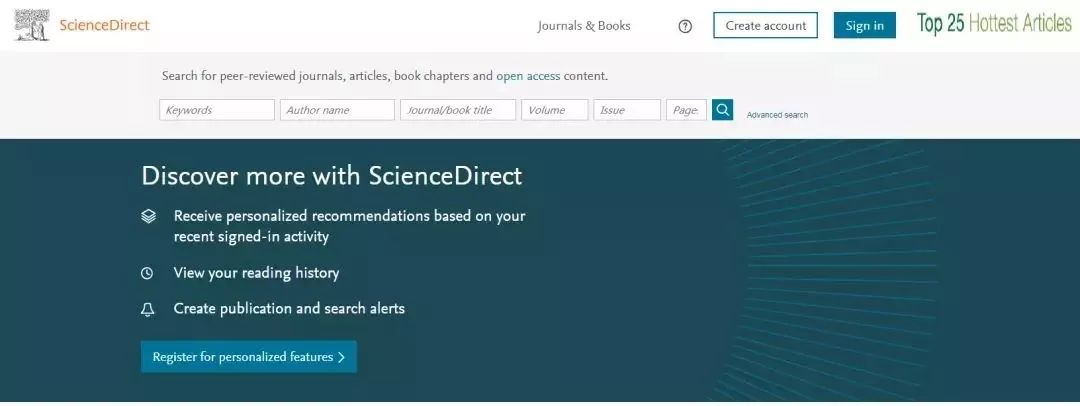Click the alerts bell icon
Screen dimensions: 1080x406
[148, 309]
